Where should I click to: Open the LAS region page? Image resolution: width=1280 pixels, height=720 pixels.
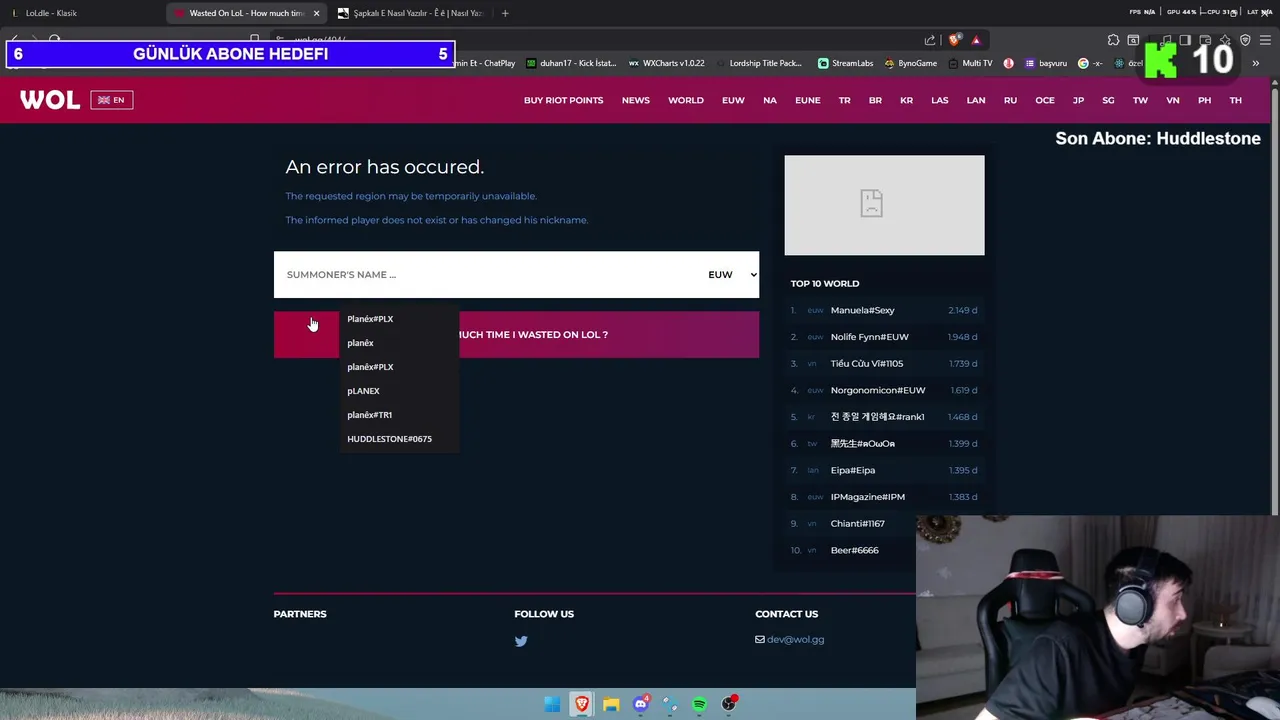point(939,100)
